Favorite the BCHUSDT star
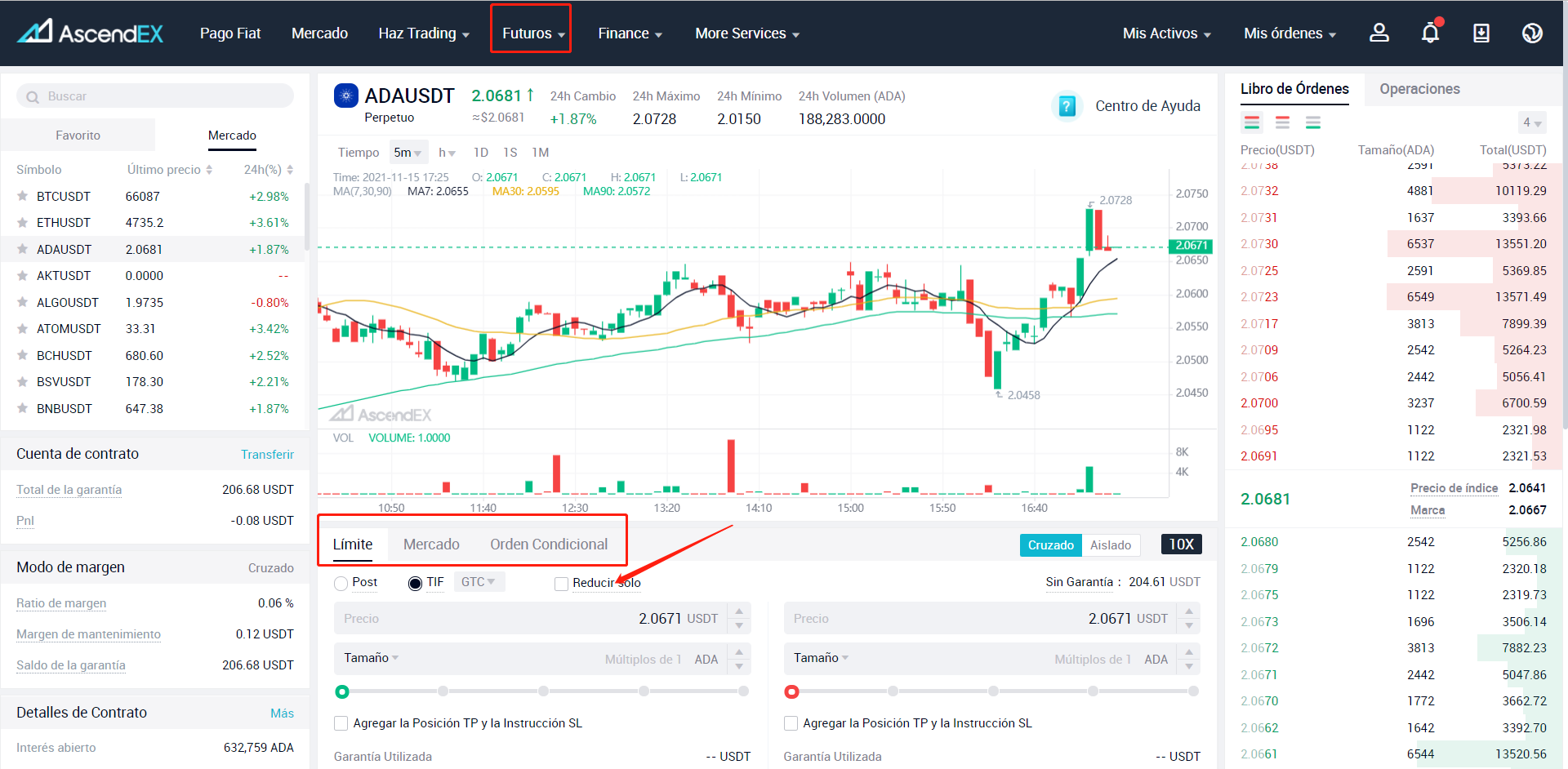The height and width of the screenshot is (769, 1568). pyautogui.click(x=23, y=355)
